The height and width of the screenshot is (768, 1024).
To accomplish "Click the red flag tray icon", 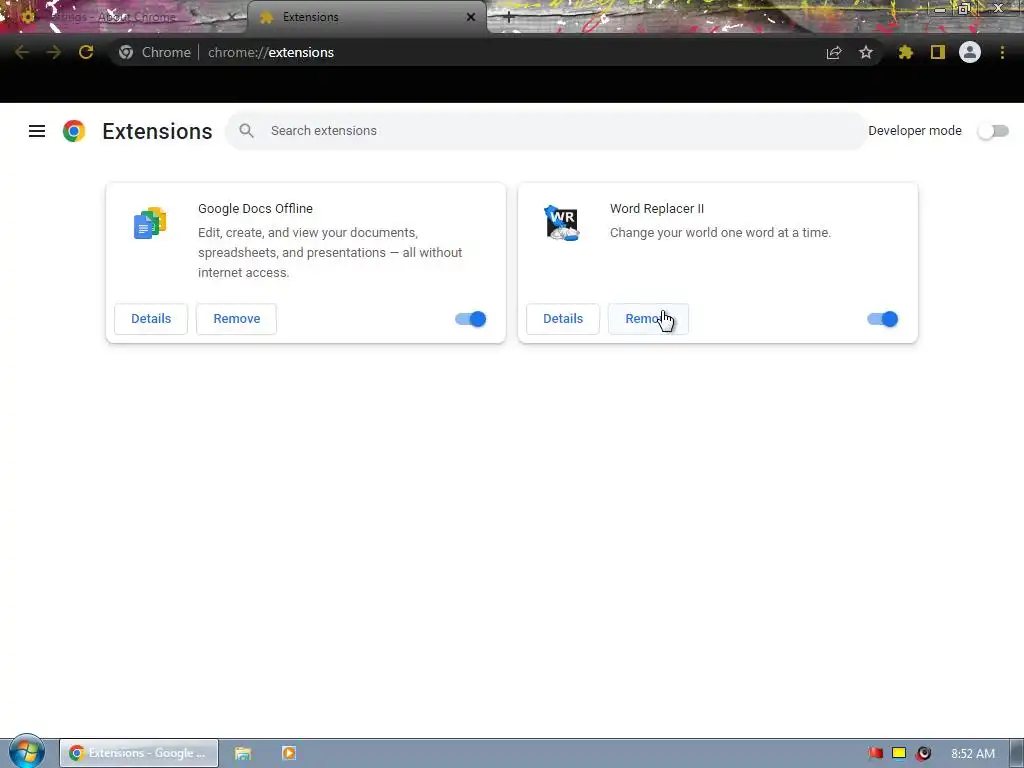I will point(876,753).
